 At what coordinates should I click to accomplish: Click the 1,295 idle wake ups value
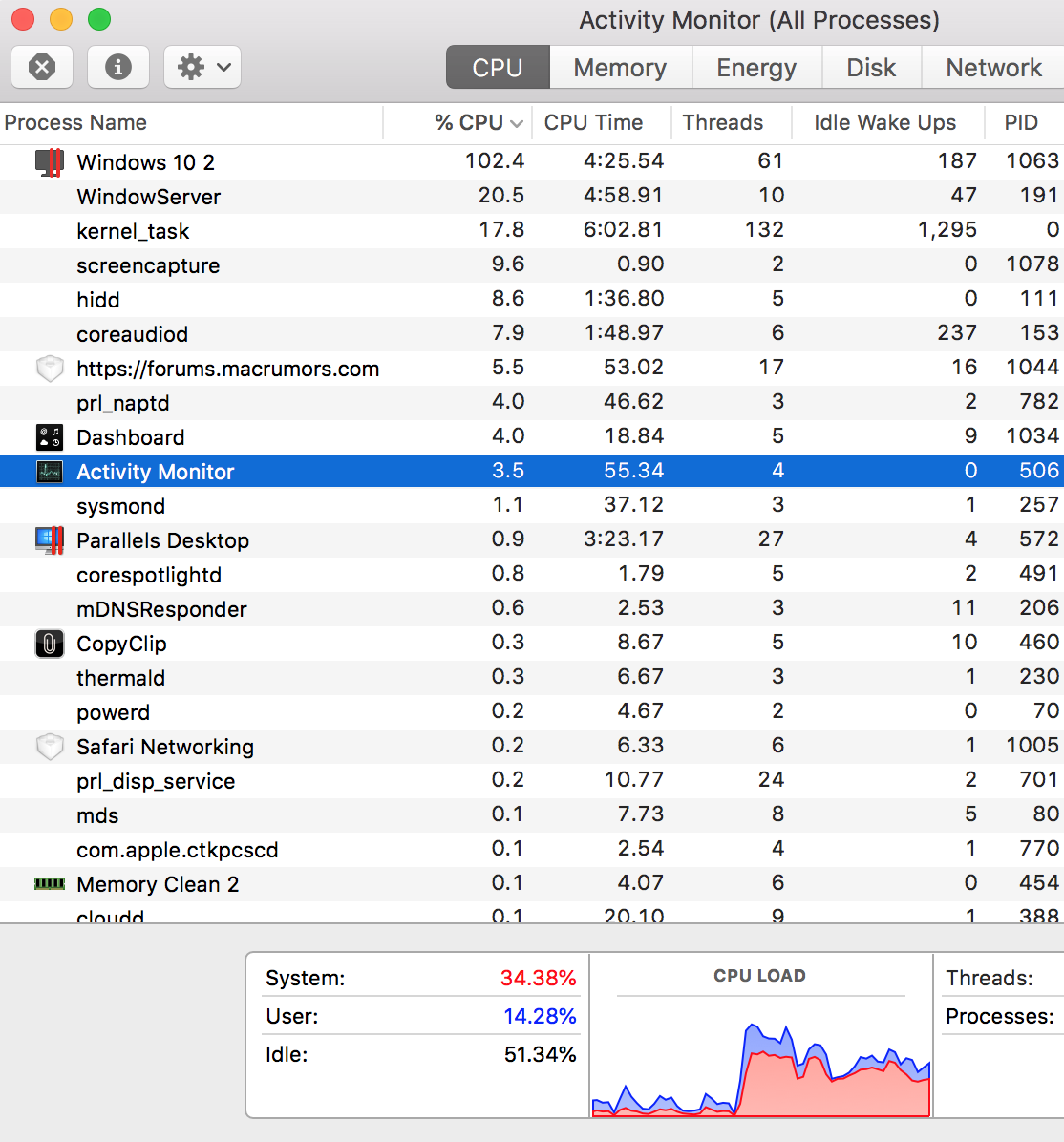[947, 229]
